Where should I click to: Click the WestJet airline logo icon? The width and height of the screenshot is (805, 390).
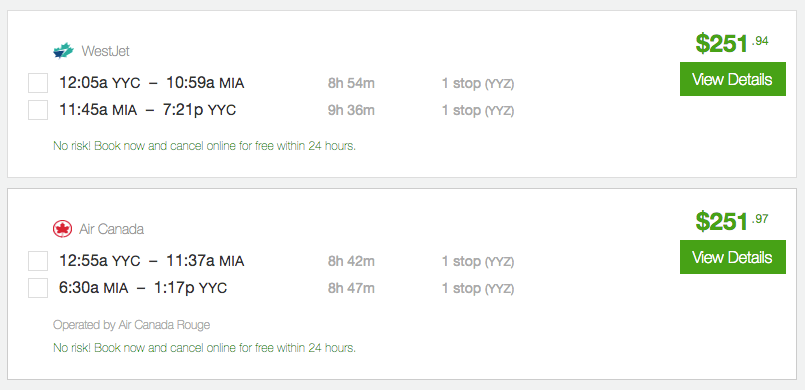pyautogui.click(x=64, y=51)
